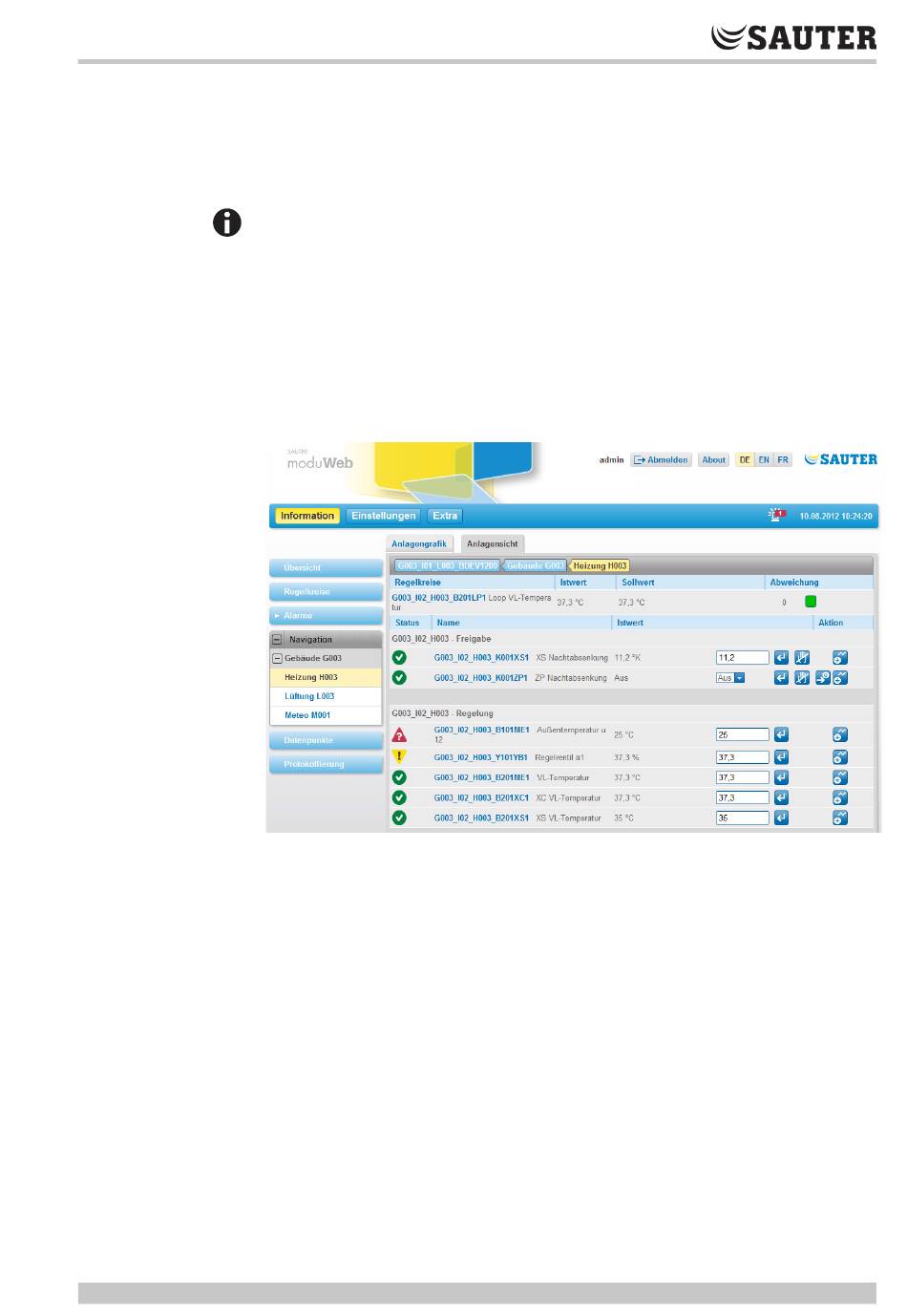The height and width of the screenshot is (1316, 907).
Task: Open the G003_I02_H003_B101ME1 datapoint link
Action: point(481,730)
